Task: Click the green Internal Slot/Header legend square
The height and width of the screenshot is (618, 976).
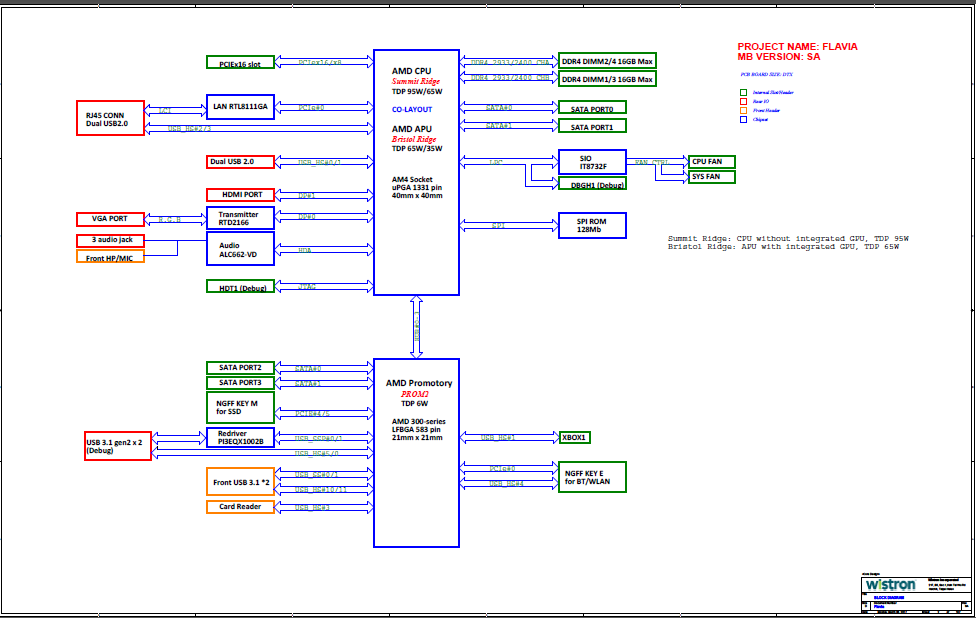Action: click(x=743, y=92)
